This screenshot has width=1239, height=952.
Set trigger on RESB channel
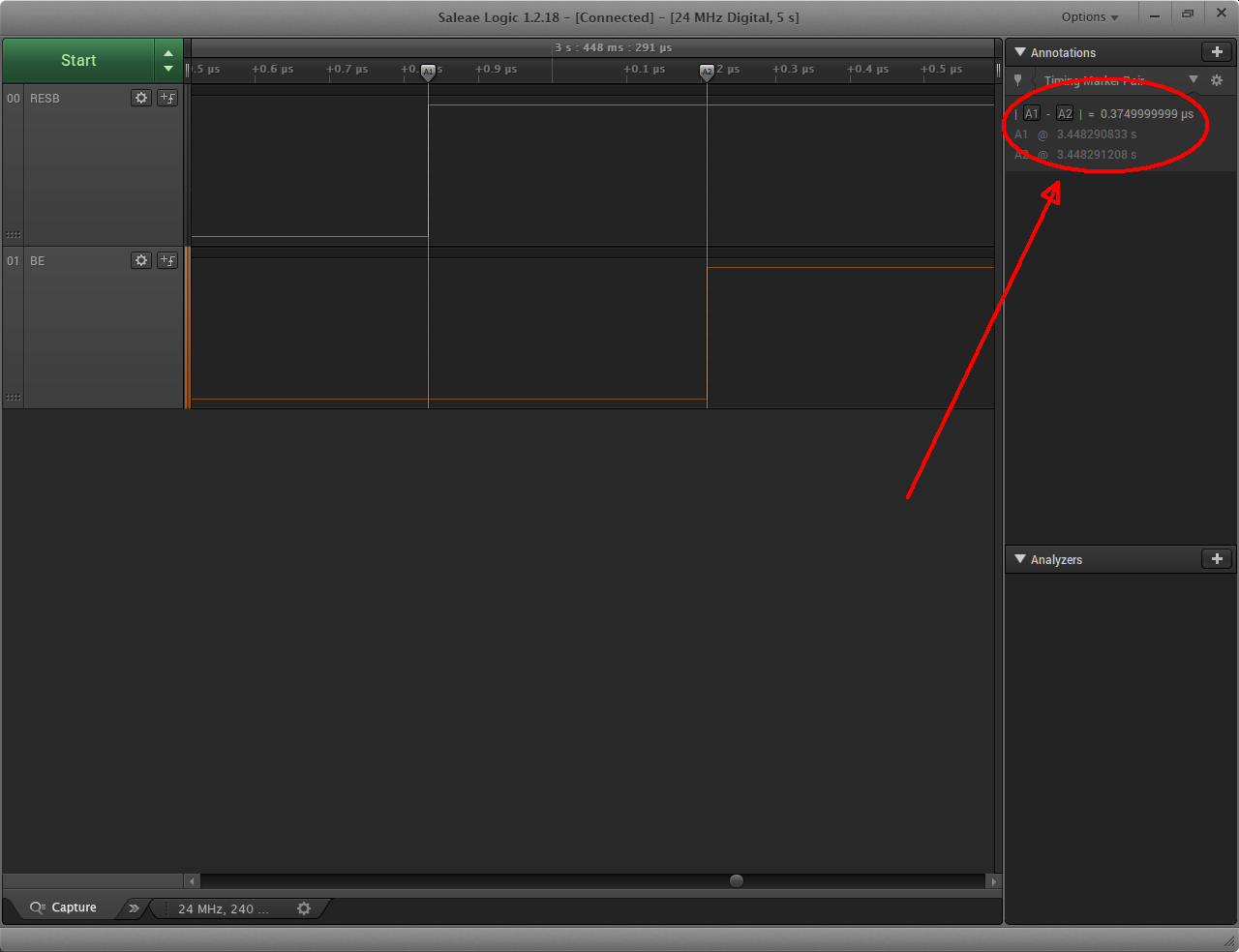click(x=167, y=98)
